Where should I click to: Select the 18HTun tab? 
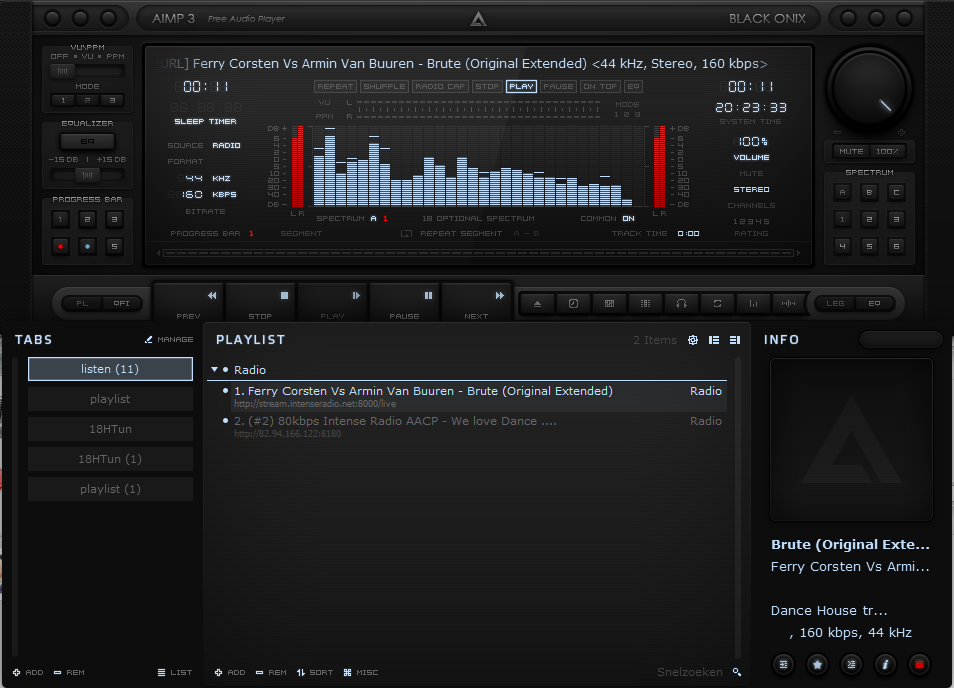pos(110,429)
